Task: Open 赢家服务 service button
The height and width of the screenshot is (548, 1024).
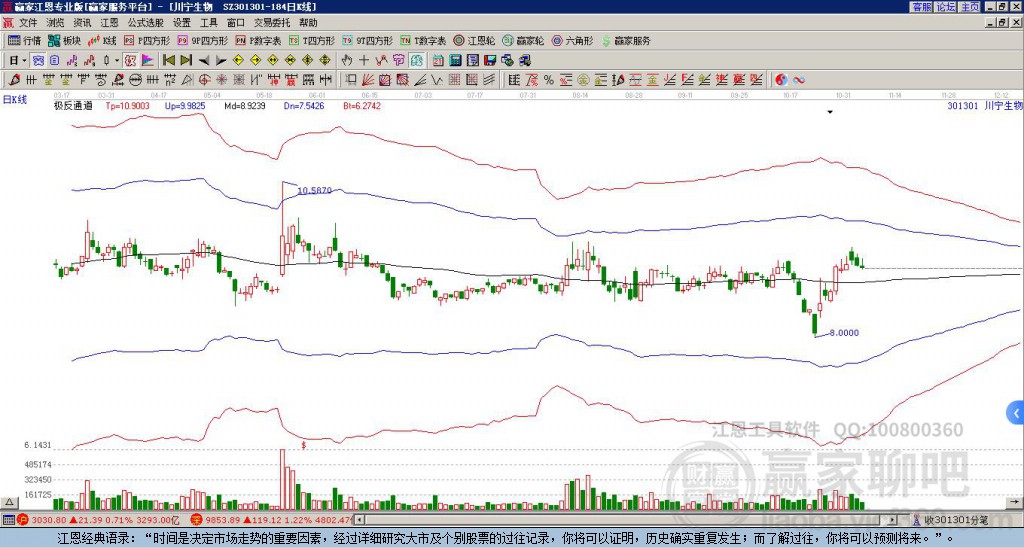Action: coord(626,40)
